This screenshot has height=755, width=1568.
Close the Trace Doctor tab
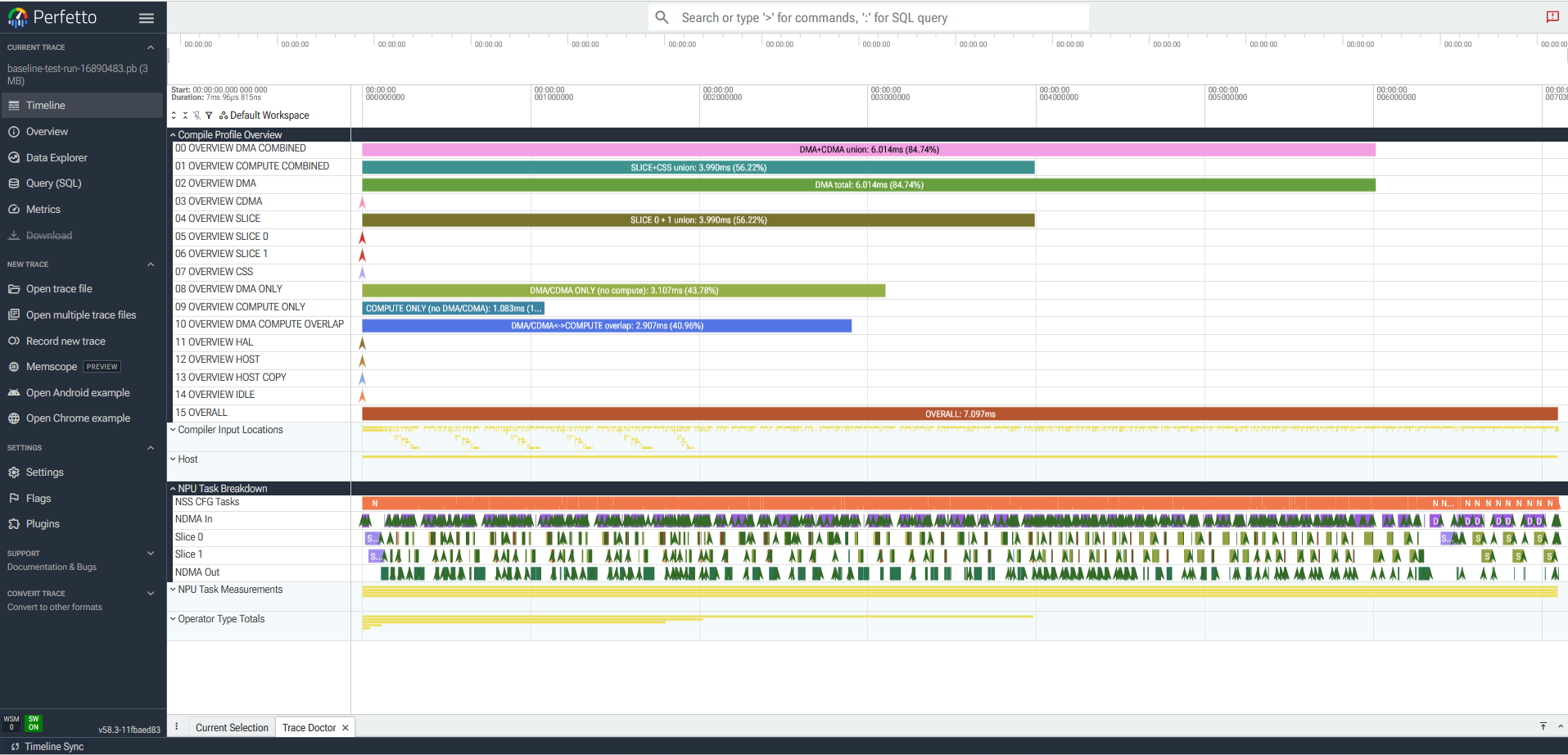click(x=346, y=728)
